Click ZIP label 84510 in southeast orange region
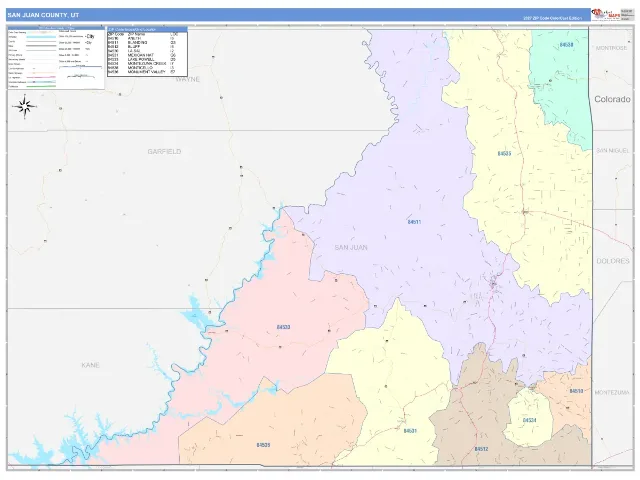The height and width of the screenshot is (480, 640). tap(576, 391)
